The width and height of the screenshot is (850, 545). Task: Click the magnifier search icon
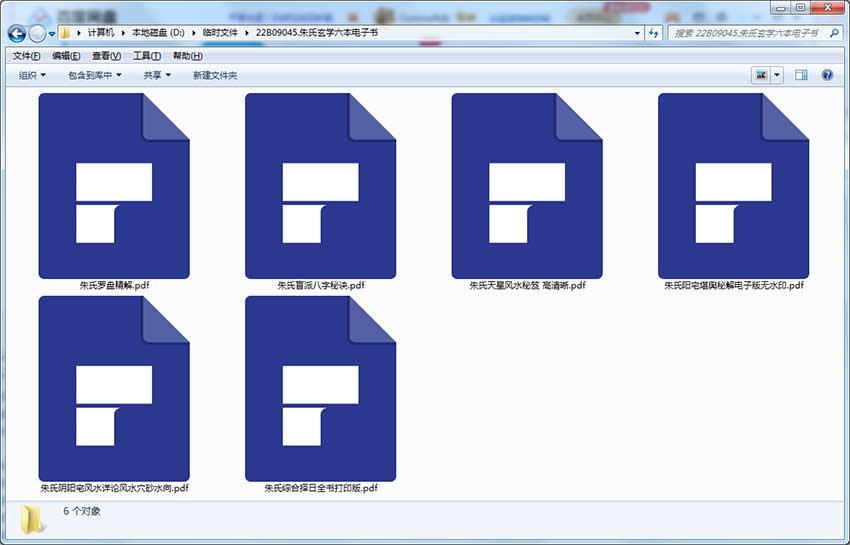click(x=834, y=33)
